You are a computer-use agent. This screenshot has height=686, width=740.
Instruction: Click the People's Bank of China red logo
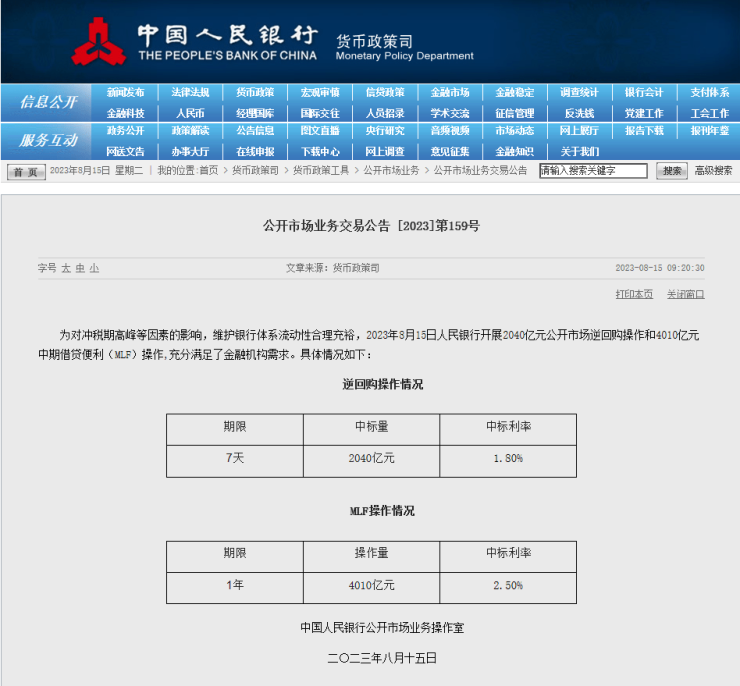point(98,42)
